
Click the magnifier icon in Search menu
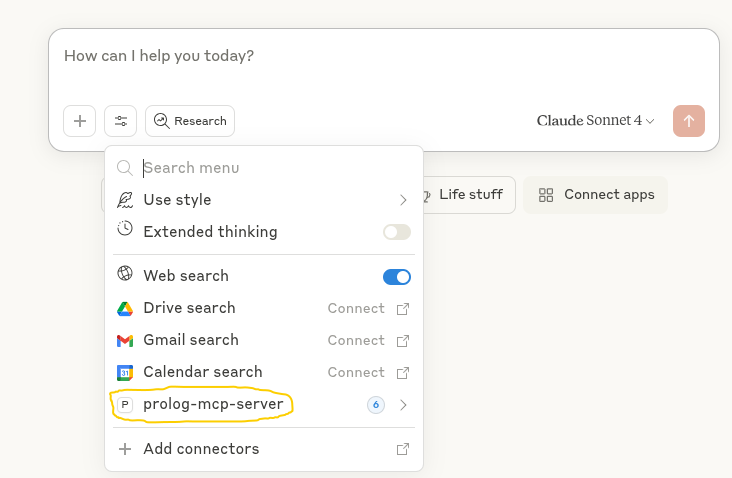point(125,168)
